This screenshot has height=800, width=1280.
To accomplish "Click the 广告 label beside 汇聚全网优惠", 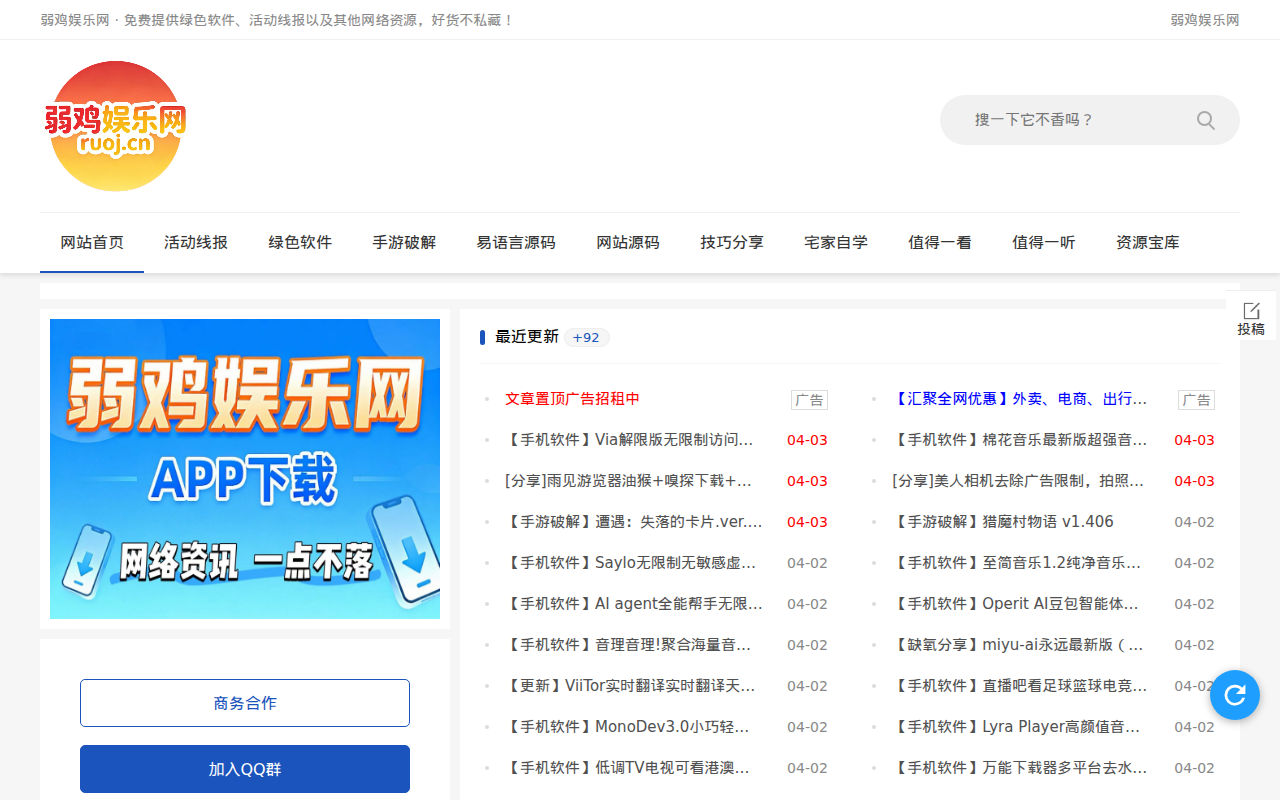I will pos(1196,399).
